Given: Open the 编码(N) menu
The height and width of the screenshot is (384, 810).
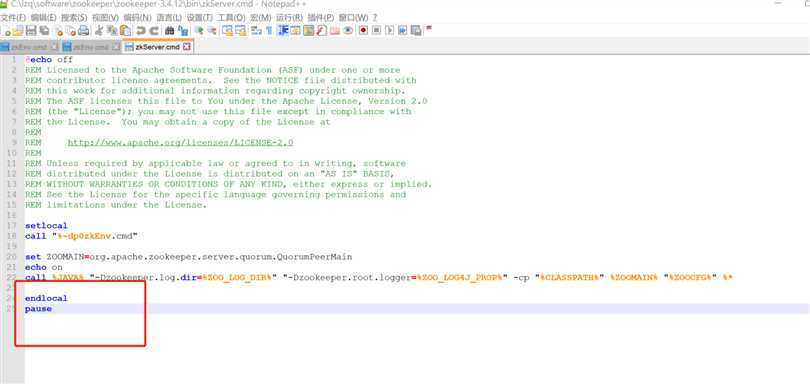Looking at the screenshot, I should (x=137, y=17).
